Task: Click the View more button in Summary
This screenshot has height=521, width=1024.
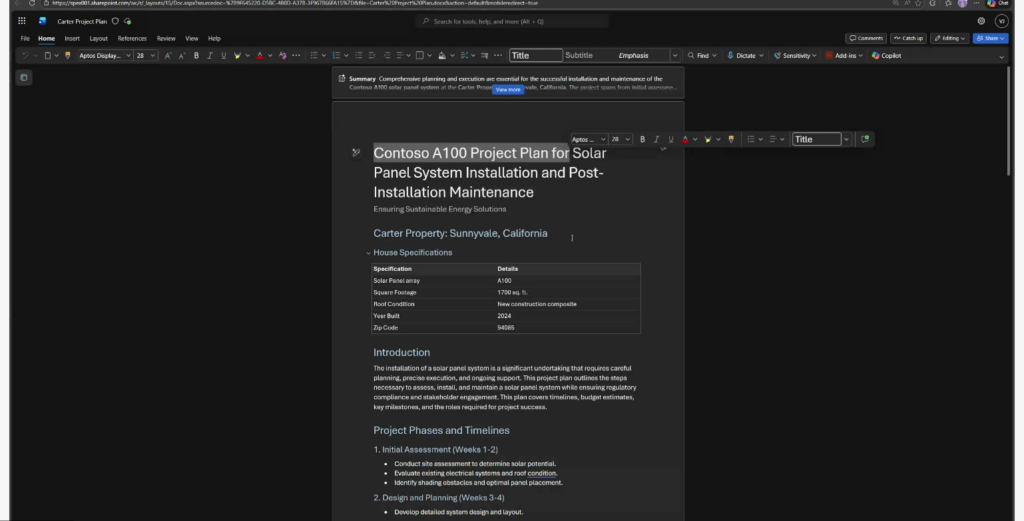Action: (x=508, y=90)
